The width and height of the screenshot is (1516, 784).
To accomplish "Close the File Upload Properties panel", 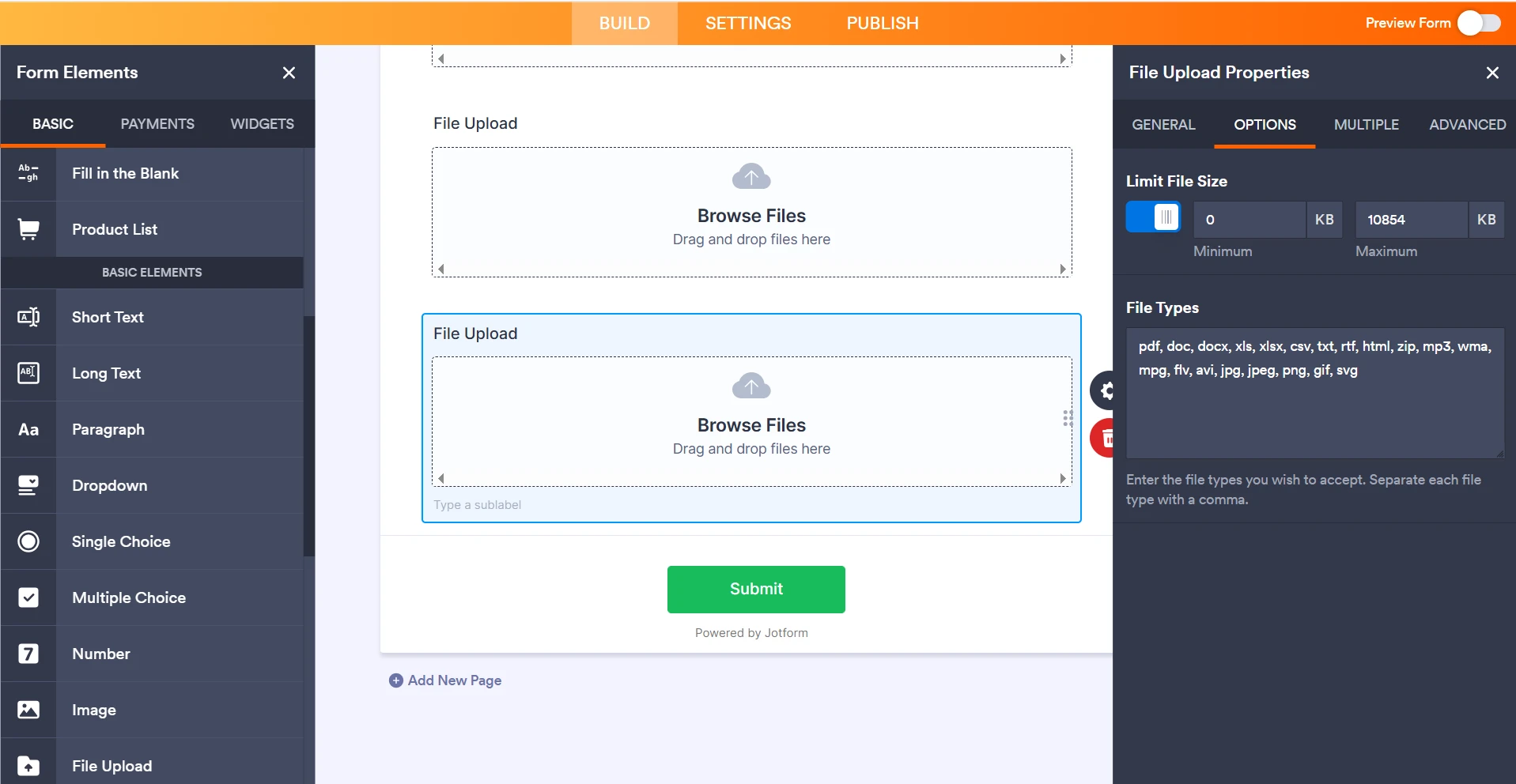I will point(1492,72).
